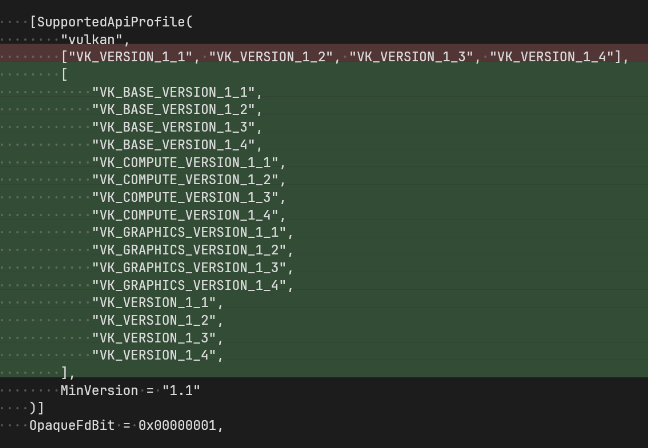Click the "VK_GRAPHICS_VERSION_1_4" string
Image resolution: width=648 pixels, height=448 pixels.
point(192,285)
